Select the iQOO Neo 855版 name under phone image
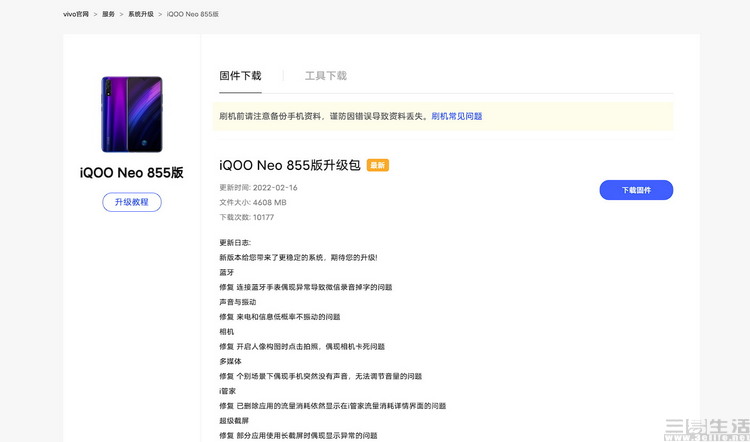The height and width of the screenshot is (442, 750). pyautogui.click(x=132, y=173)
